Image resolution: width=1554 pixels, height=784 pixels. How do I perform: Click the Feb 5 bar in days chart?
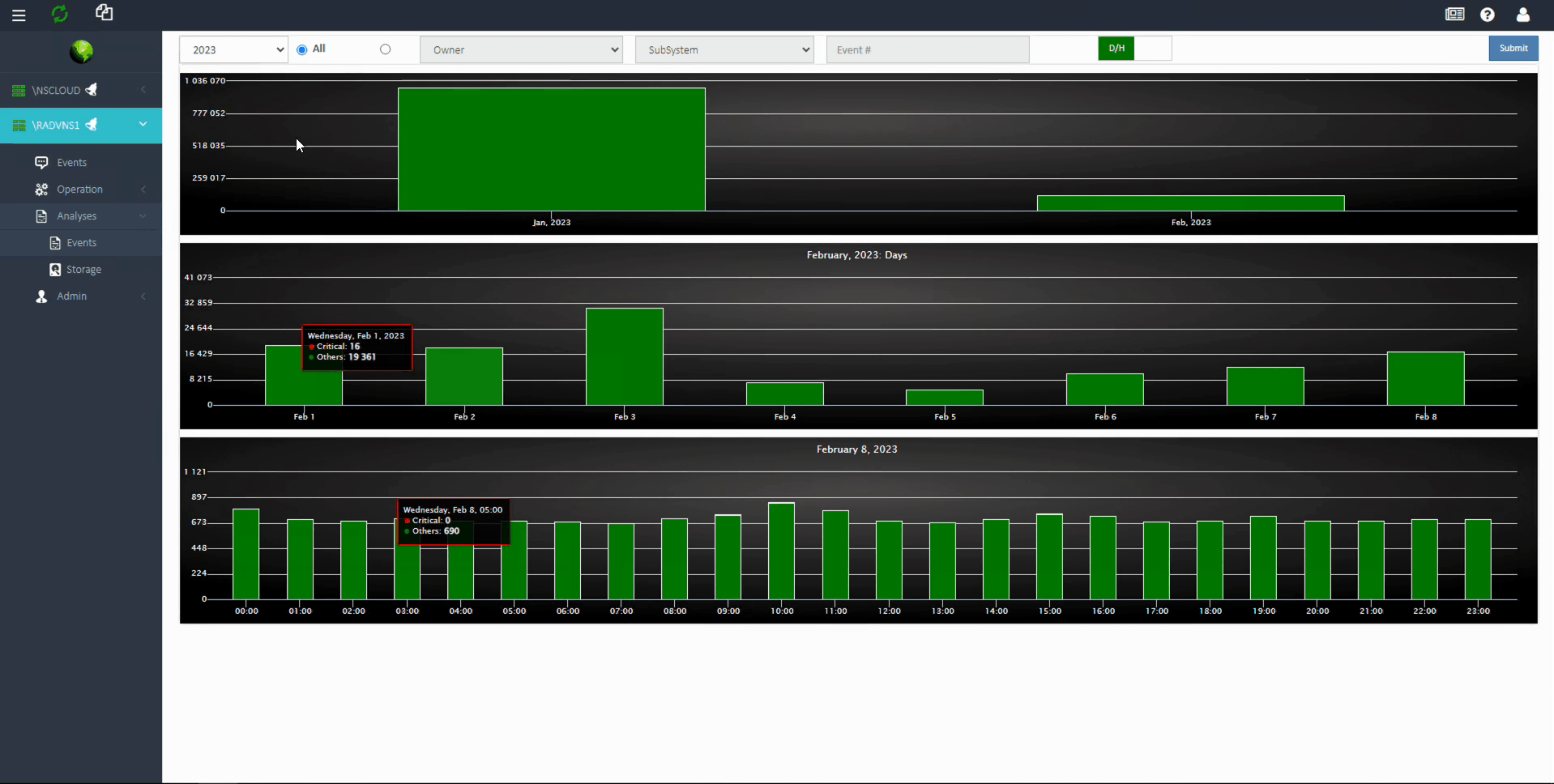pos(945,398)
